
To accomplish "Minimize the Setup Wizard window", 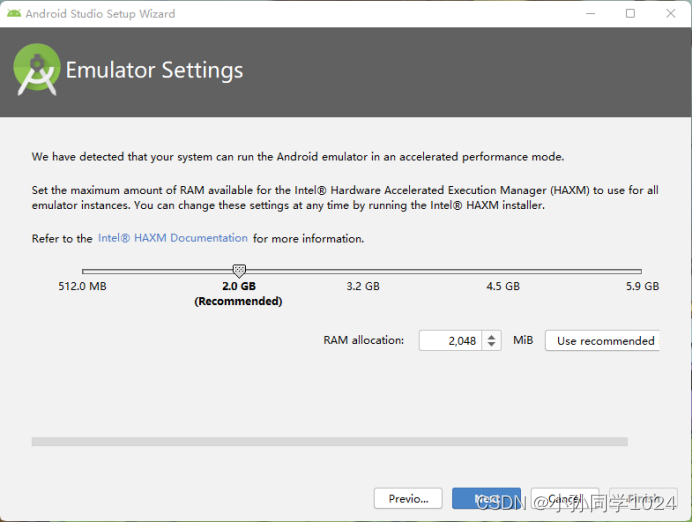I will pyautogui.click(x=590, y=14).
